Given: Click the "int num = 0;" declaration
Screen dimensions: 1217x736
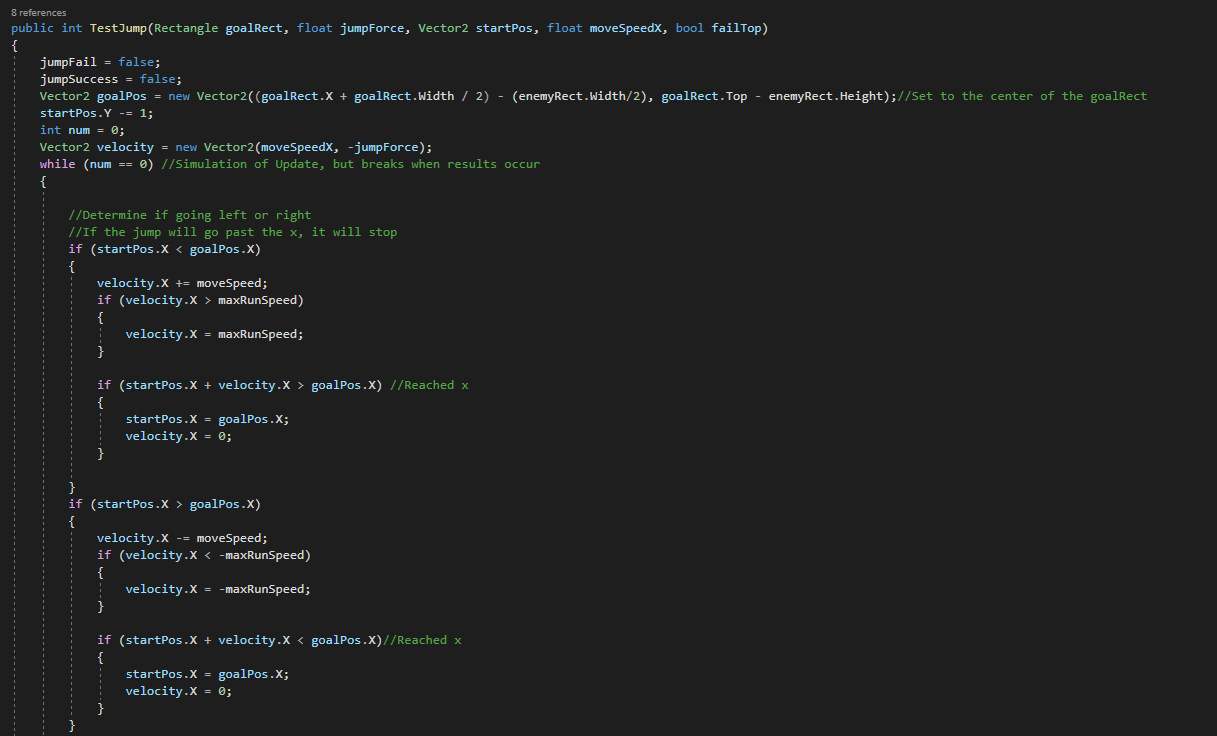Looking at the screenshot, I should click(x=82, y=130).
